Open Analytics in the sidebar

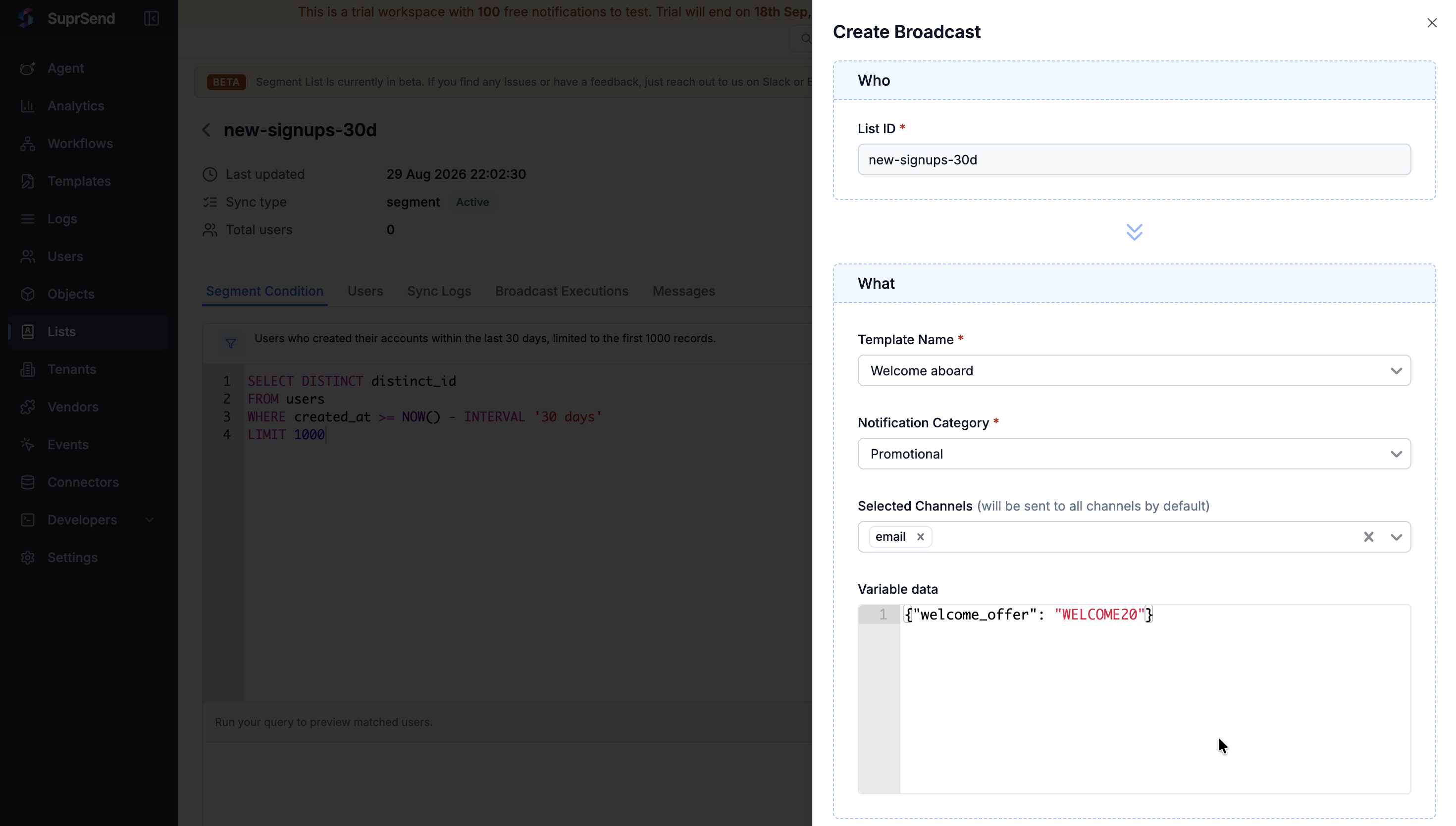(89, 105)
